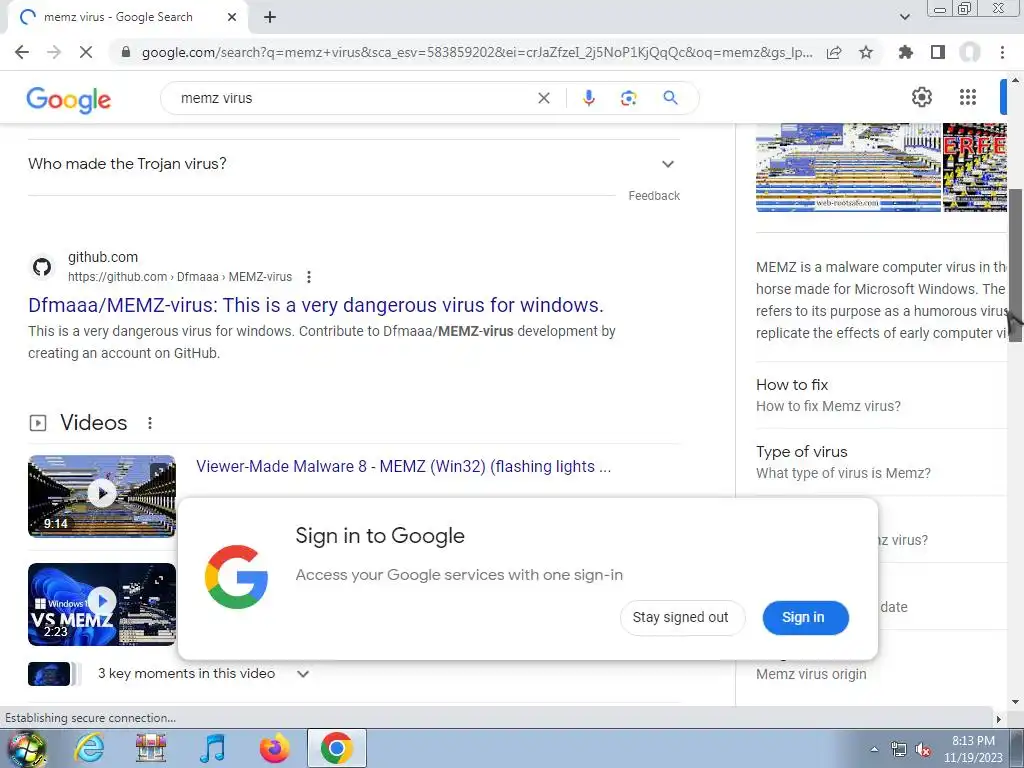Open the Extensions puzzle icon
This screenshot has height=768, width=1024.
click(906, 52)
